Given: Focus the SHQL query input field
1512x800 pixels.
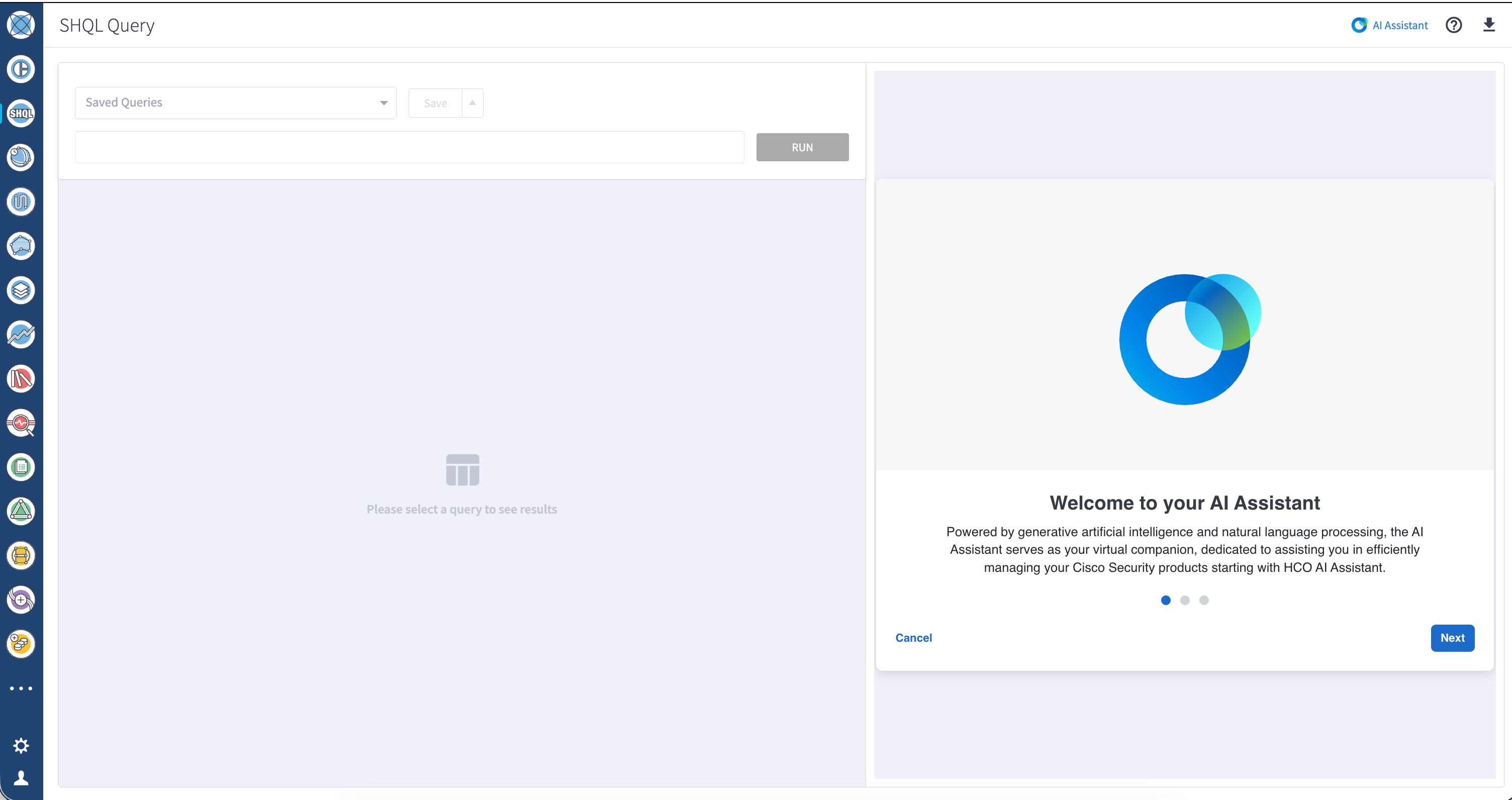Looking at the screenshot, I should [x=410, y=147].
